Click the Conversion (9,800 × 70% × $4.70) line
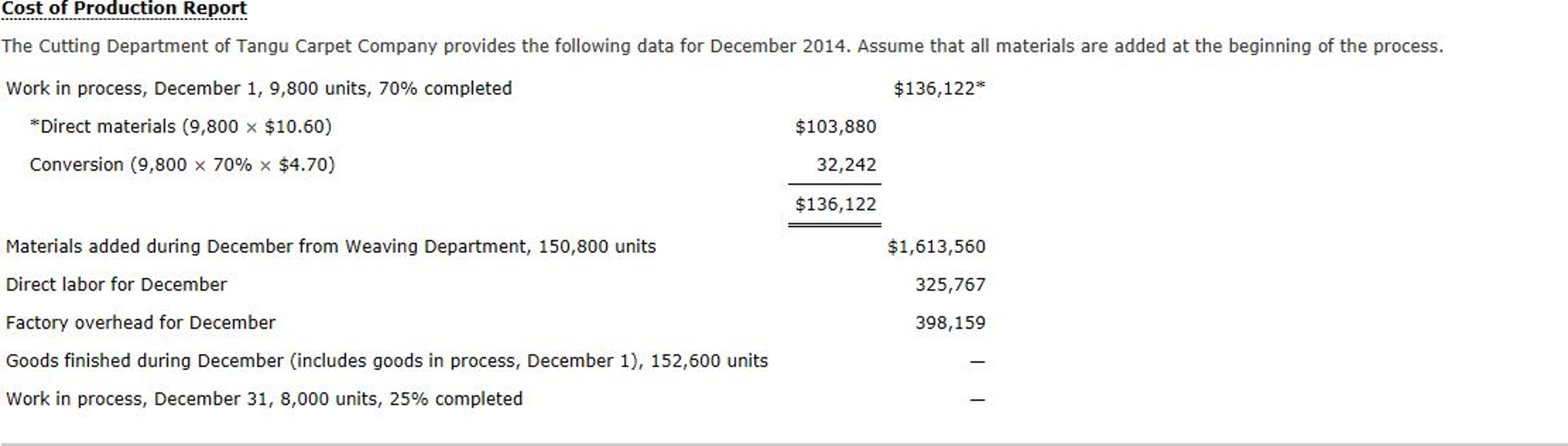 [x=182, y=165]
